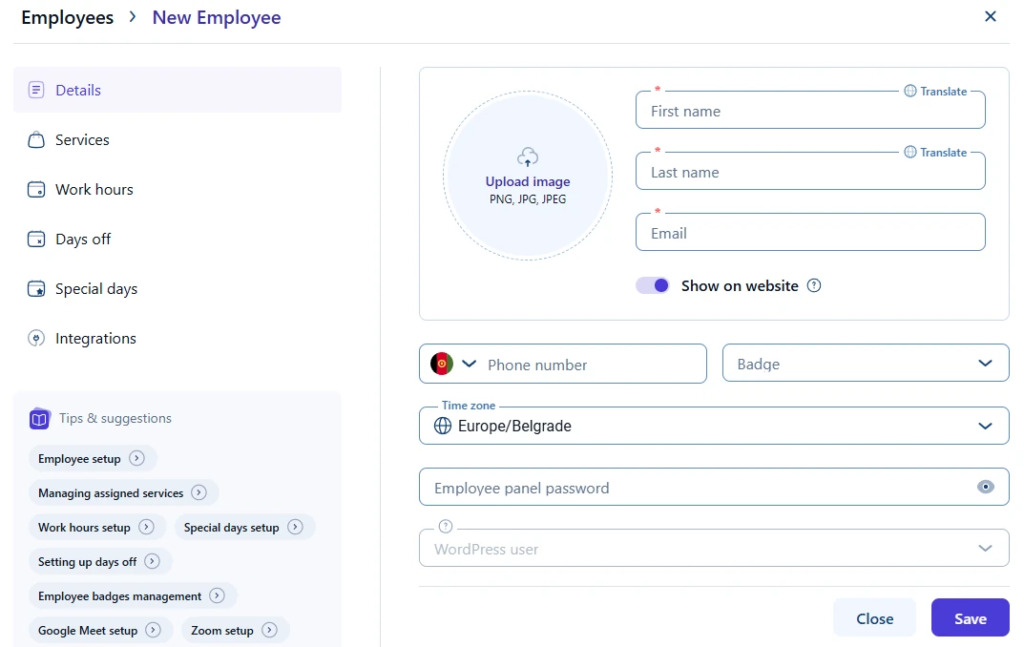Click the WordPress user help icon
This screenshot has height=647, width=1024.
[x=446, y=527]
